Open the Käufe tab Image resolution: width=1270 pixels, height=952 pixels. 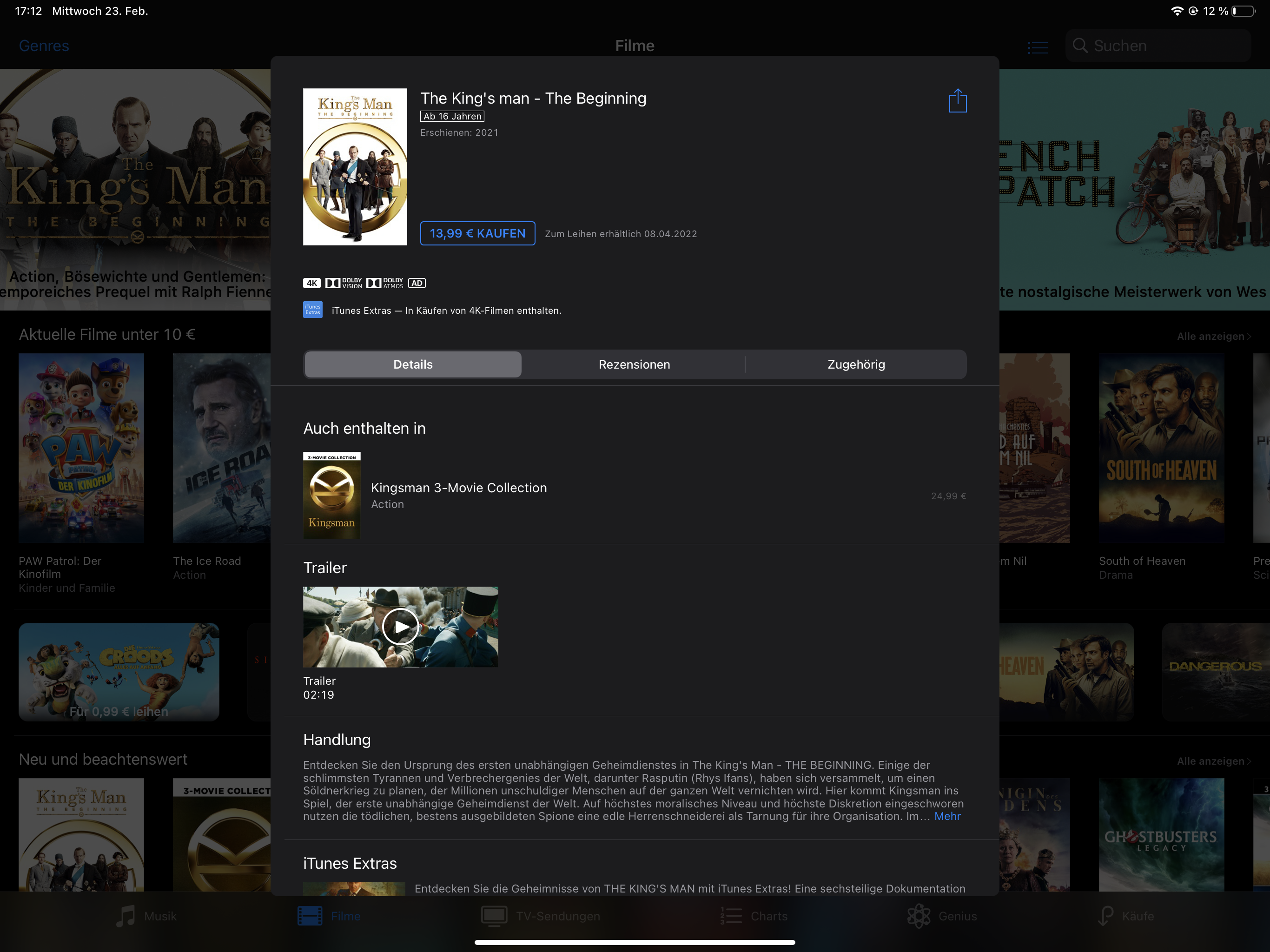tap(1125, 916)
